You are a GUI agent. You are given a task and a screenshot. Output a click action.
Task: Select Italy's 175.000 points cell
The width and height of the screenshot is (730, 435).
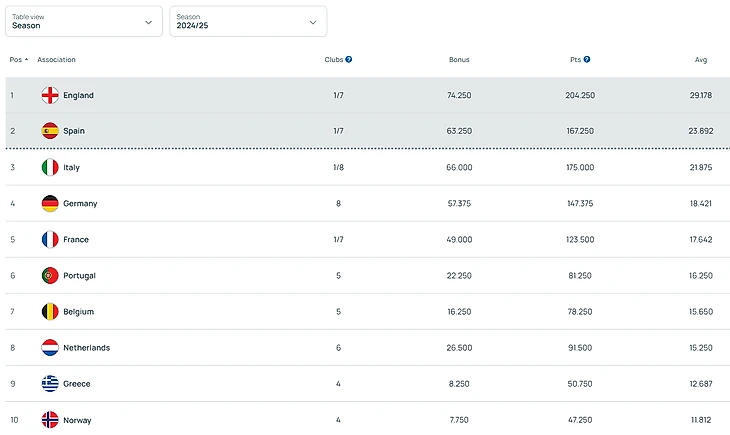pos(580,168)
